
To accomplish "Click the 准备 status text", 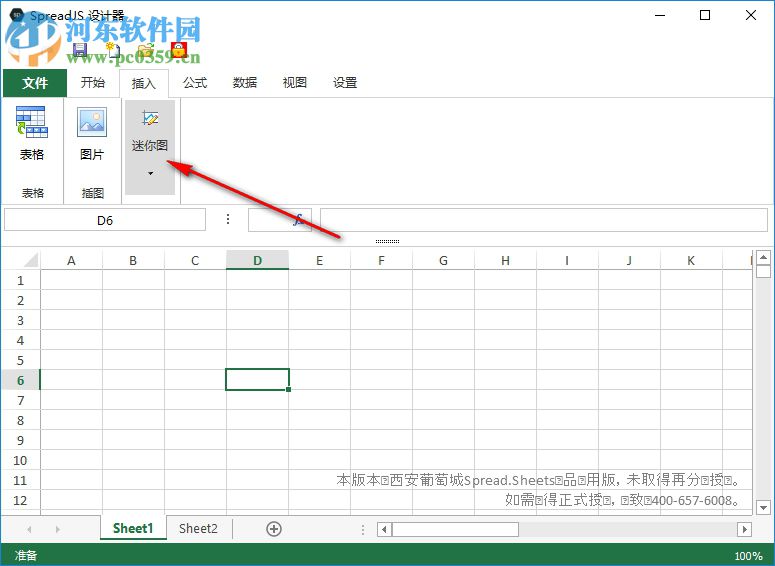I will click(26, 556).
